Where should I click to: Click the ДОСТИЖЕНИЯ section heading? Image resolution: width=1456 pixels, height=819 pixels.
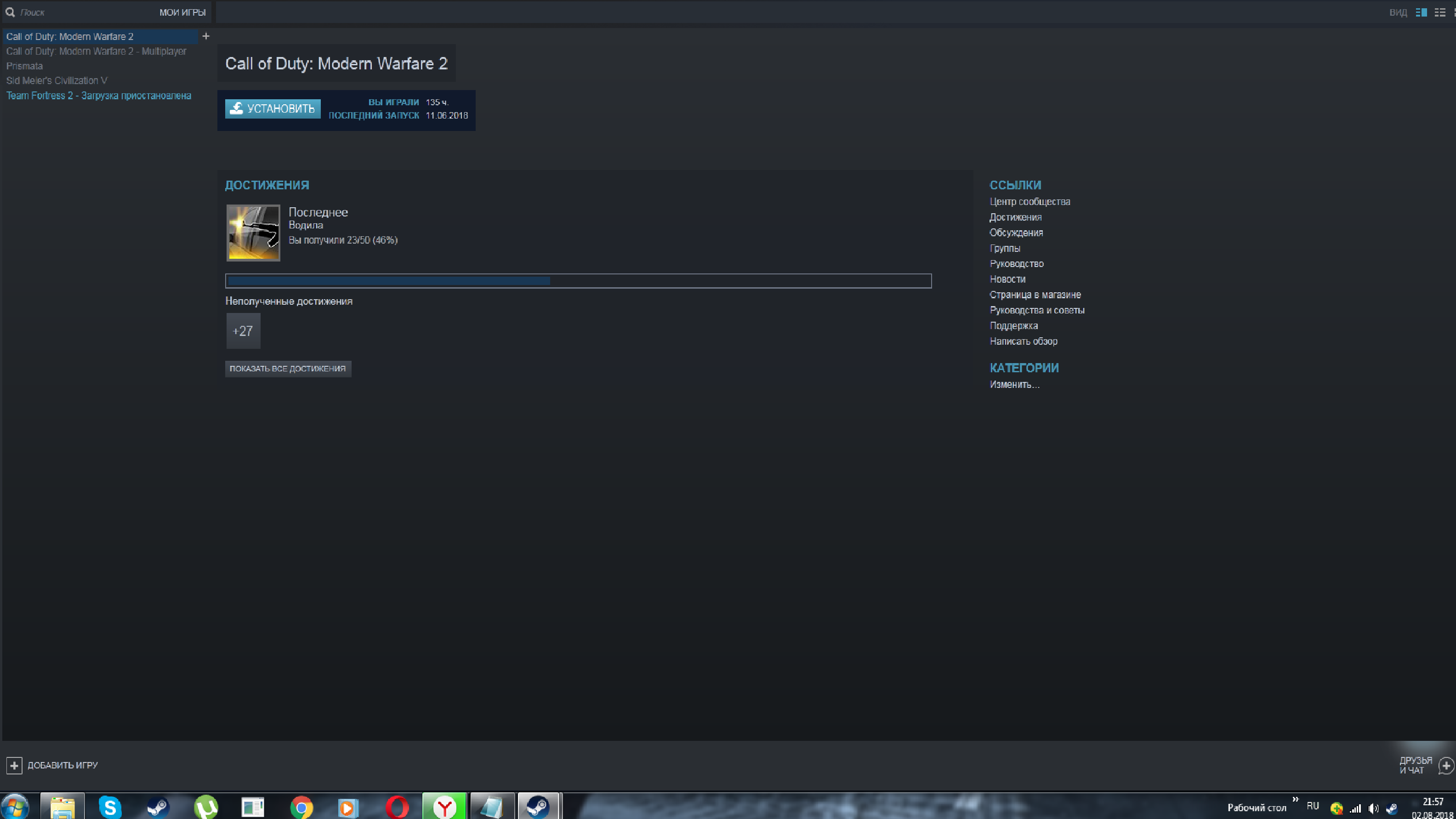pos(267,185)
